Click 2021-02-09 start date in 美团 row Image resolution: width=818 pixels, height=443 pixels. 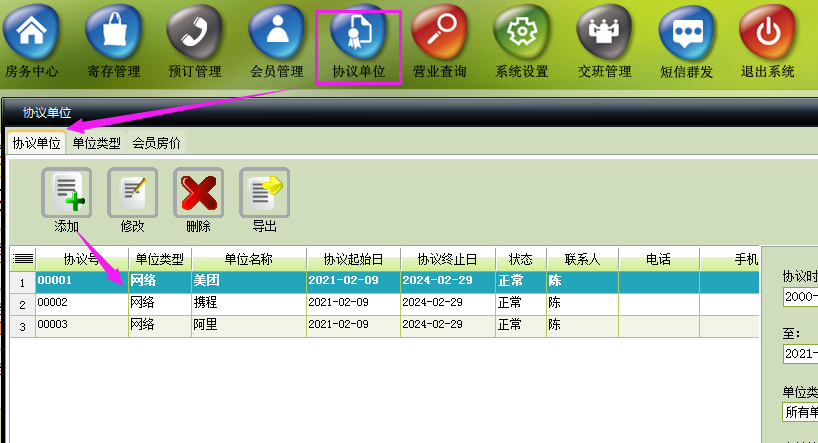(354, 282)
